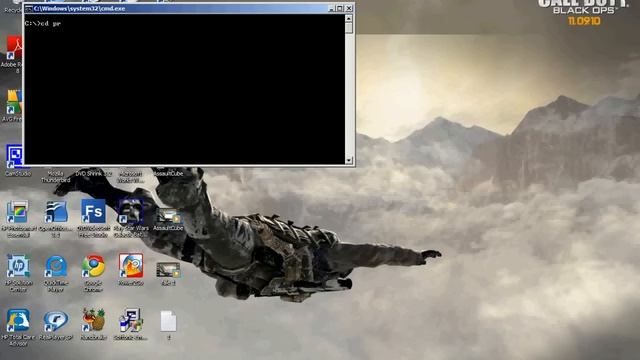This screenshot has height=360, width=640.
Task: Launch the RealPlayer SP shortcut
Action: click(x=56, y=321)
